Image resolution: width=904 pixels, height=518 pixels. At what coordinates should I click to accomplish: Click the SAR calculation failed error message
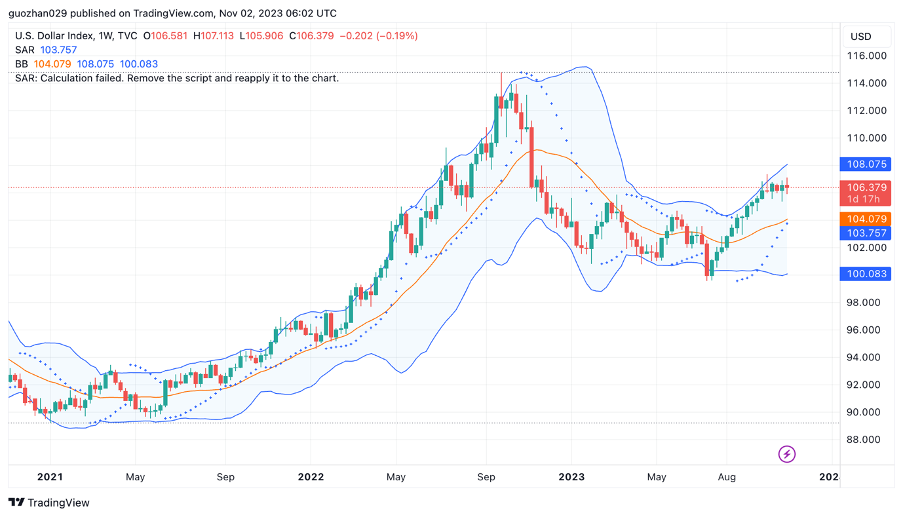click(177, 78)
